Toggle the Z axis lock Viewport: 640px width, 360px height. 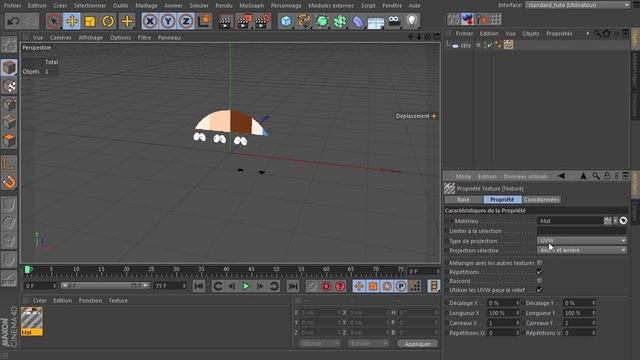coord(186,21)
